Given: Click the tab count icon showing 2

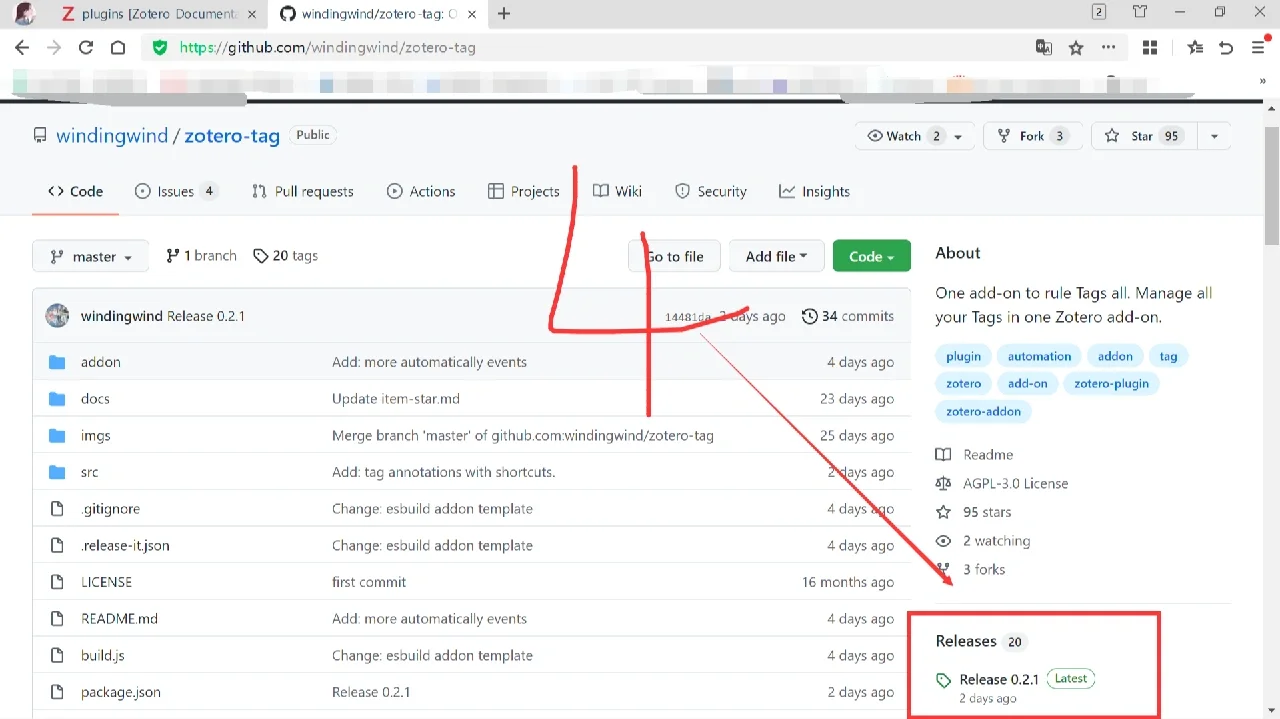Looking at the screenshot, I should coord(1099,12).
